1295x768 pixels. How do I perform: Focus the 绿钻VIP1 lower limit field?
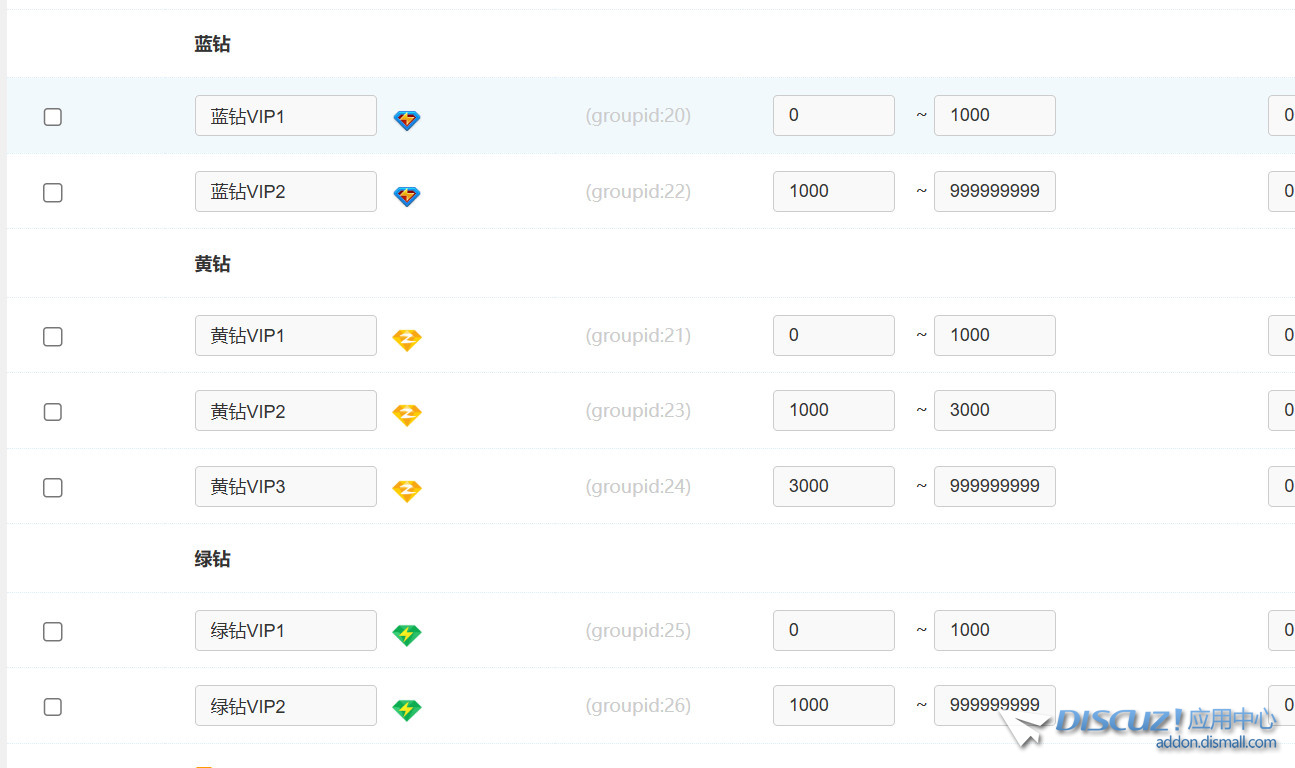point(833,631)
